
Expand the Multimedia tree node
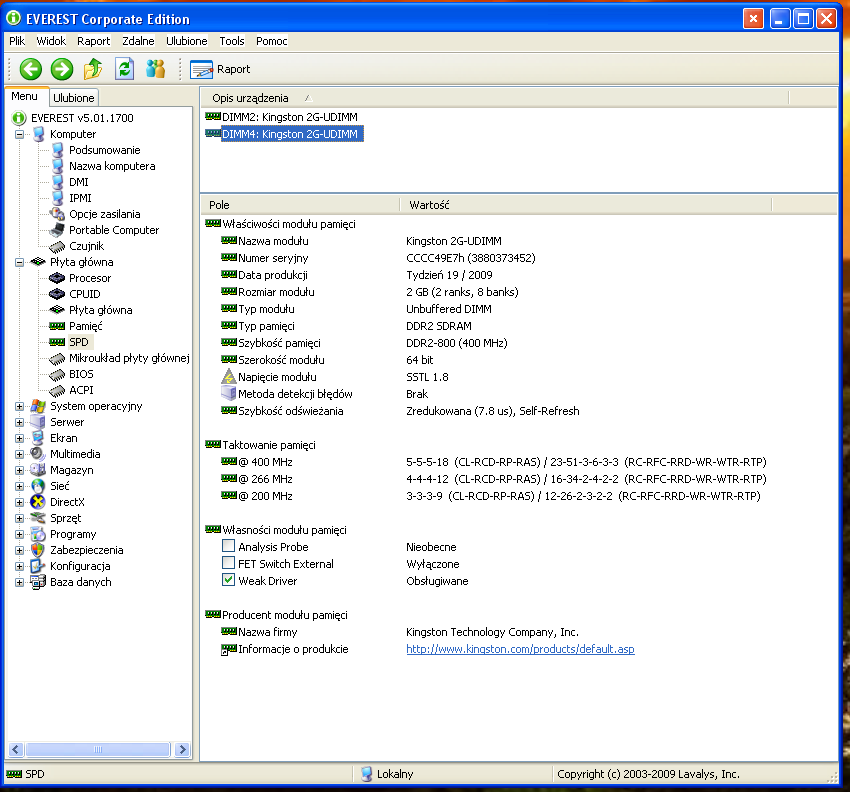pos(20,454)
